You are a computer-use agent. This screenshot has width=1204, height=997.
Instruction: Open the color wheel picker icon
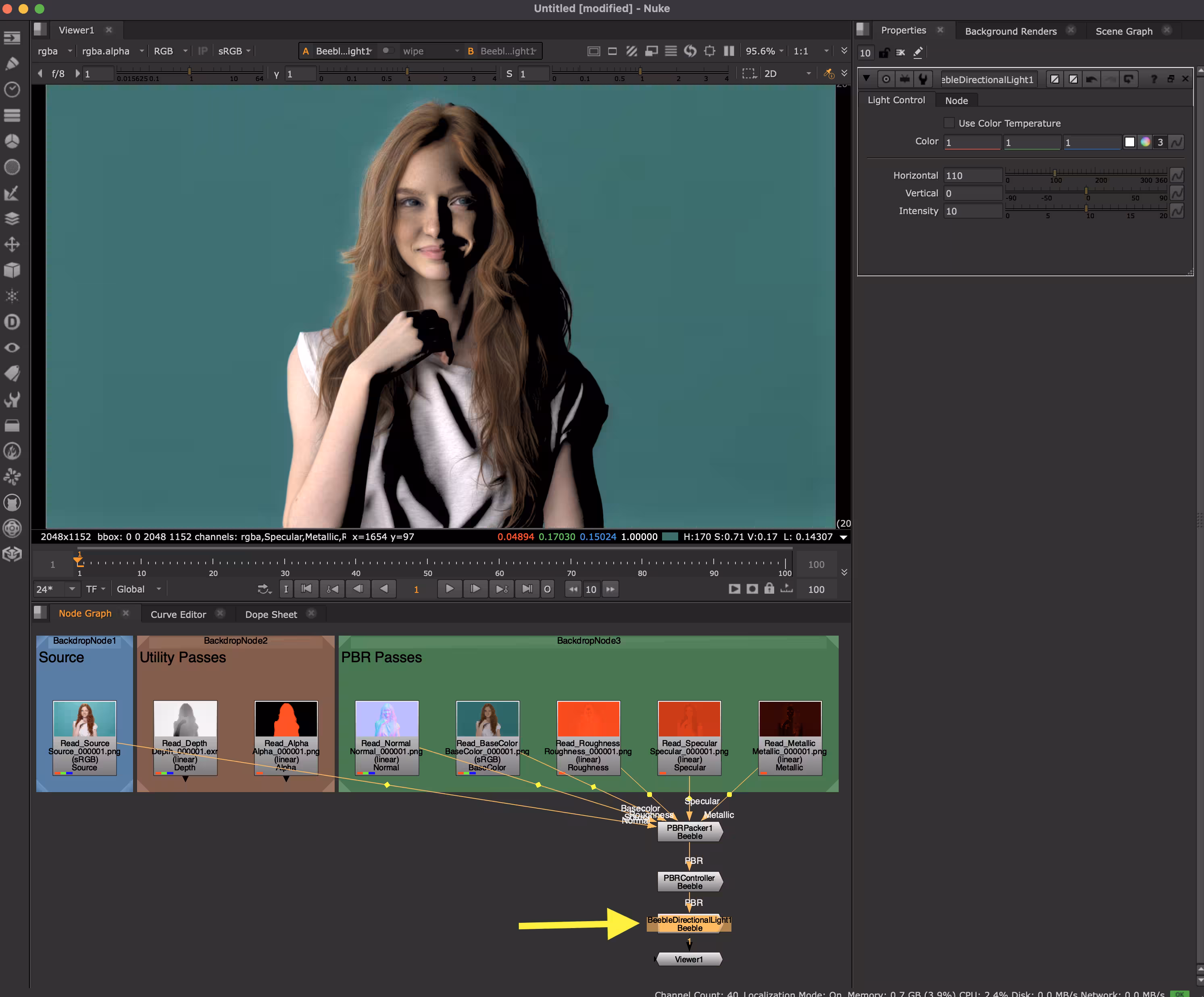point(1145,142)
